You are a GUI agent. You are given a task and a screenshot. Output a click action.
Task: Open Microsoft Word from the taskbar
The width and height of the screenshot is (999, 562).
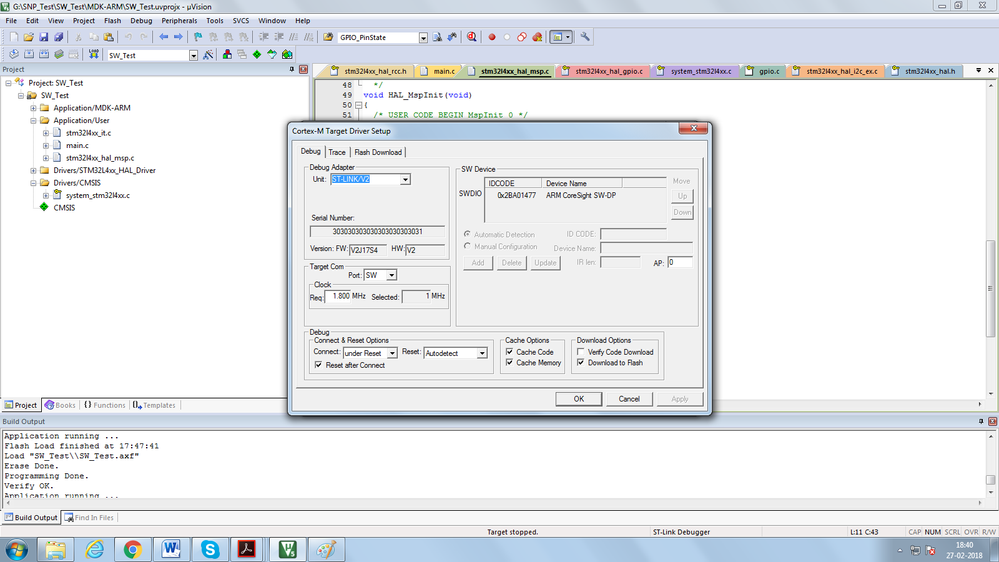(x=171, y=549)
